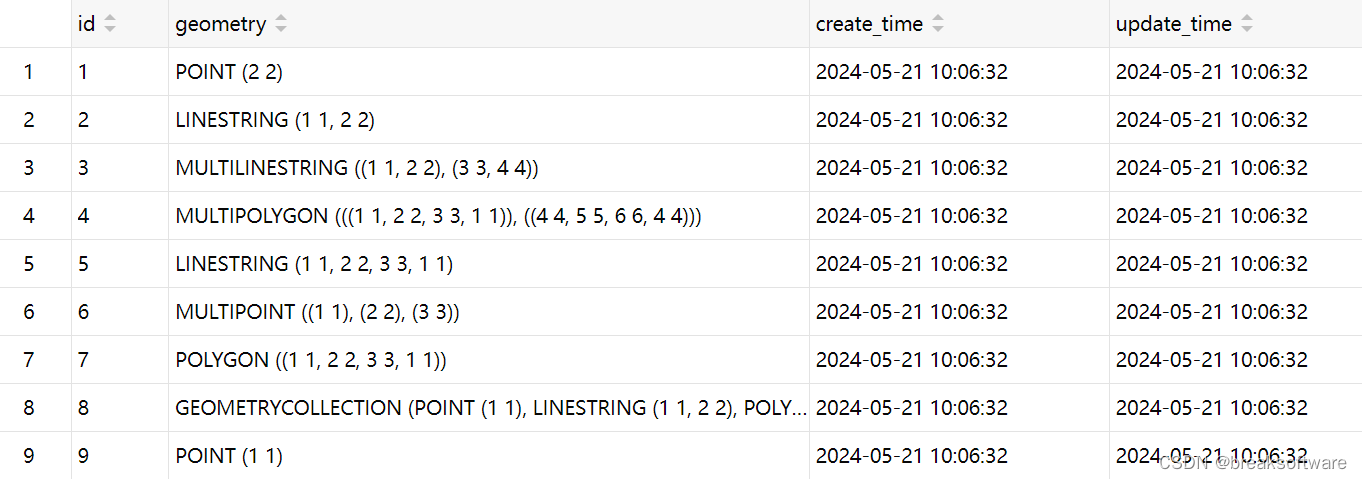Click the POINT (2 2) geometry cell

click(489, 72)
